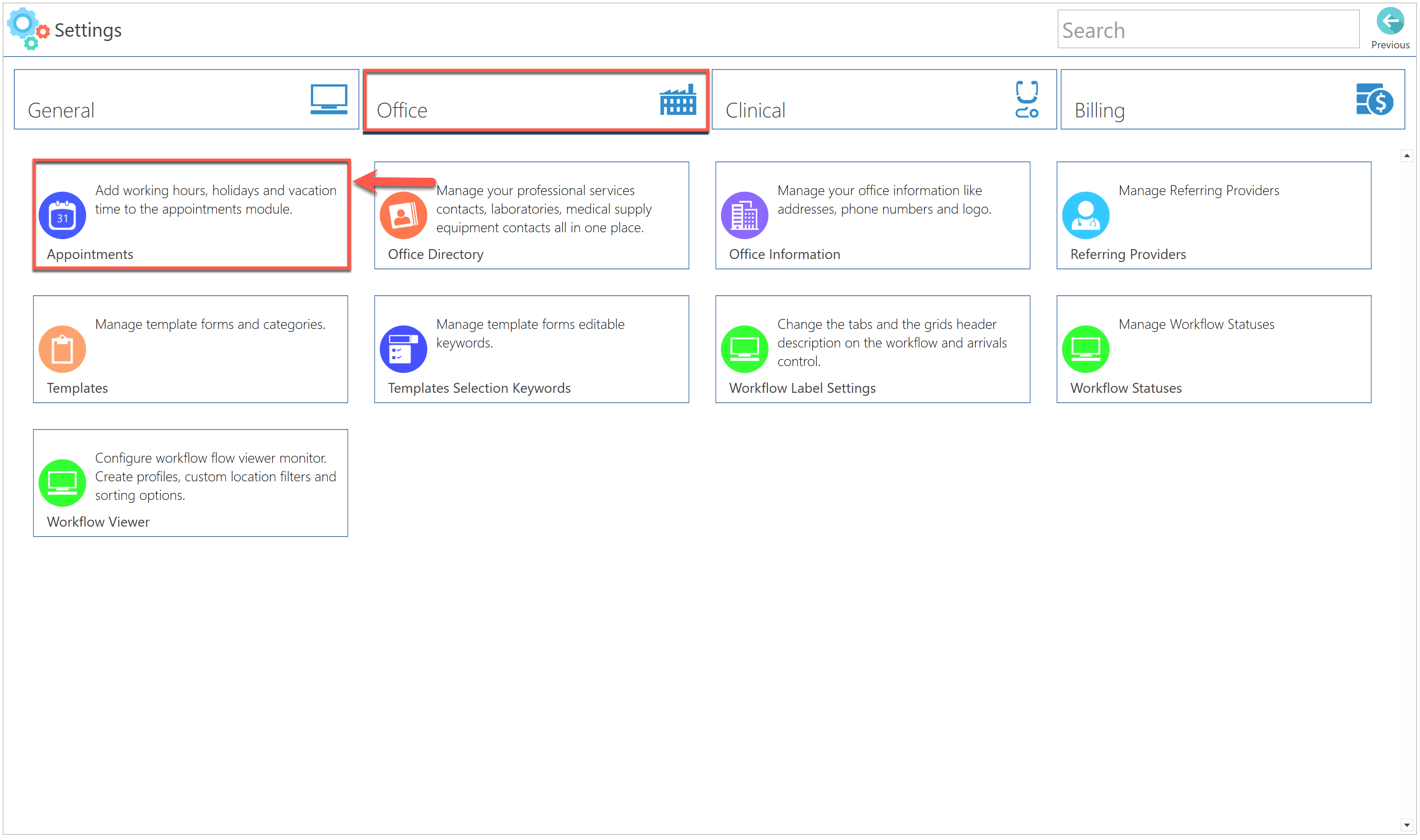Open Templates Selection Keywords icon

pos(403,349)
